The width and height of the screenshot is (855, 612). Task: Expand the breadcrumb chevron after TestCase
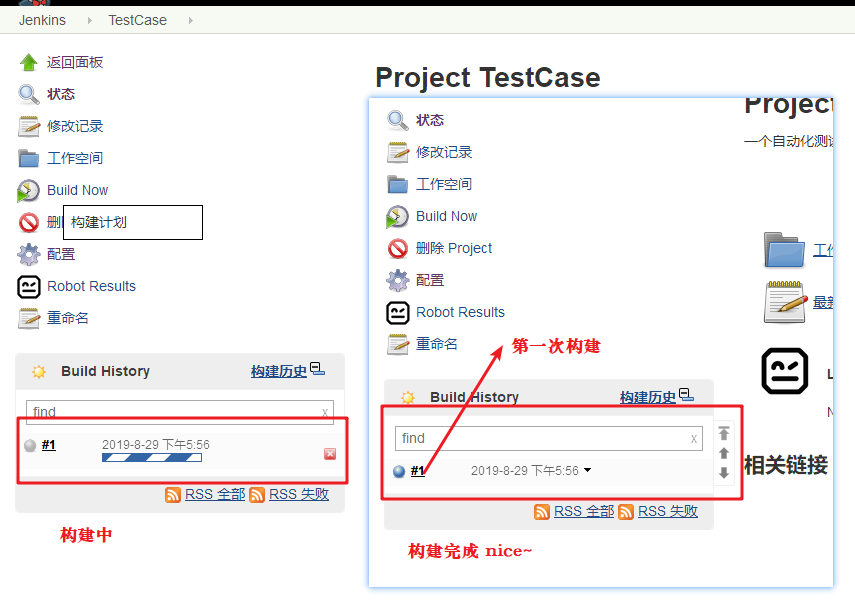(190, 19)
